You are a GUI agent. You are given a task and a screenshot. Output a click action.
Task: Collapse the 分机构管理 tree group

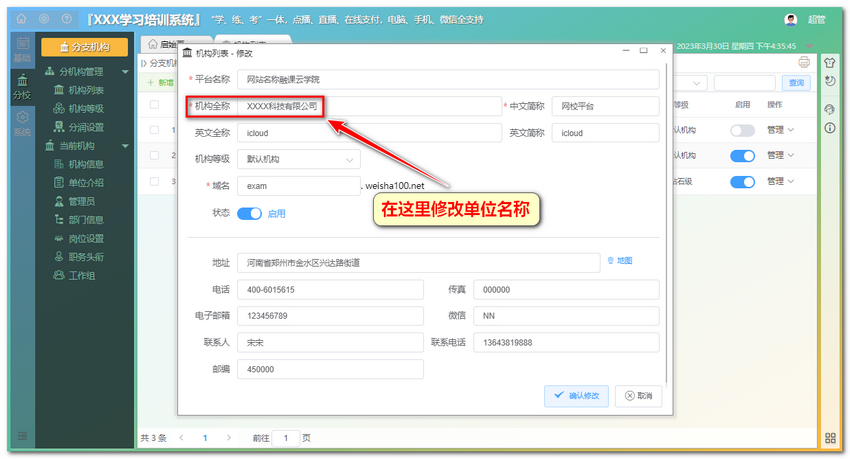click(125, 72)
